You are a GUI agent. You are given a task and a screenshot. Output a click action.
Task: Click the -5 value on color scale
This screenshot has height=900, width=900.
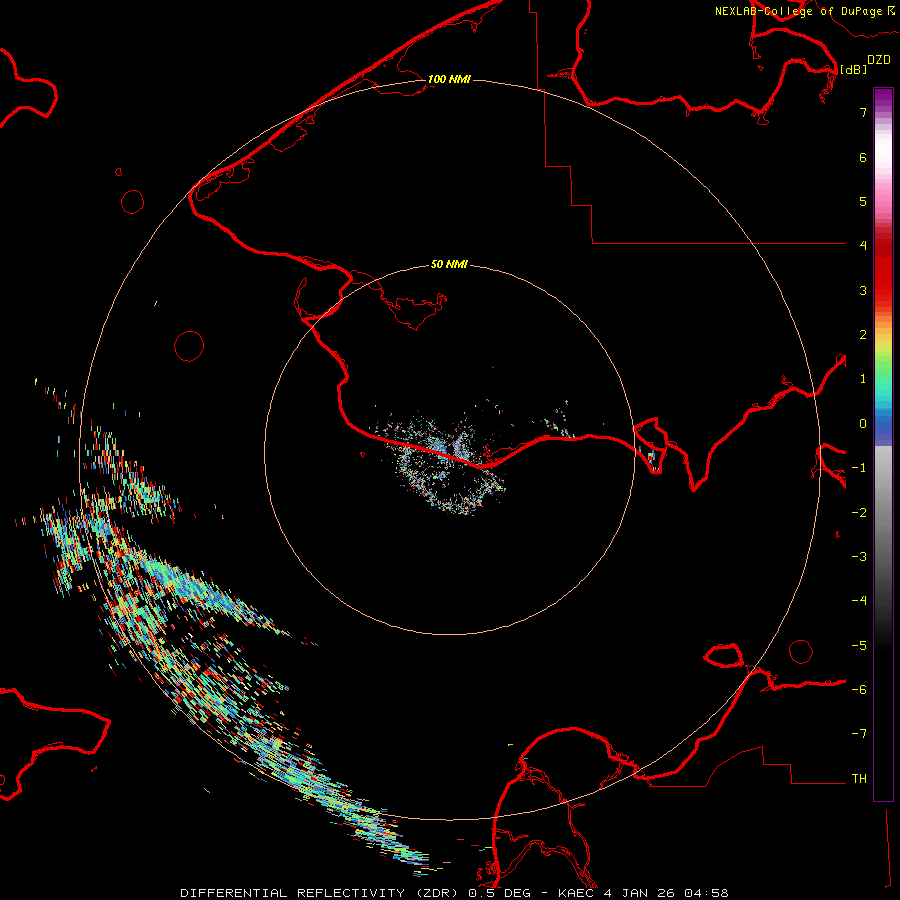point(859,646)
